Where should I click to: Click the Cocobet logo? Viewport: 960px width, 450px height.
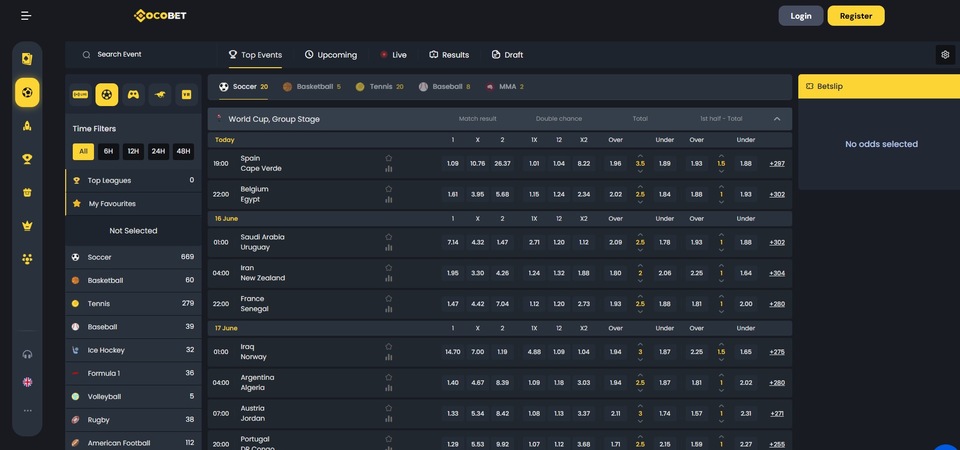pos(160,16)
